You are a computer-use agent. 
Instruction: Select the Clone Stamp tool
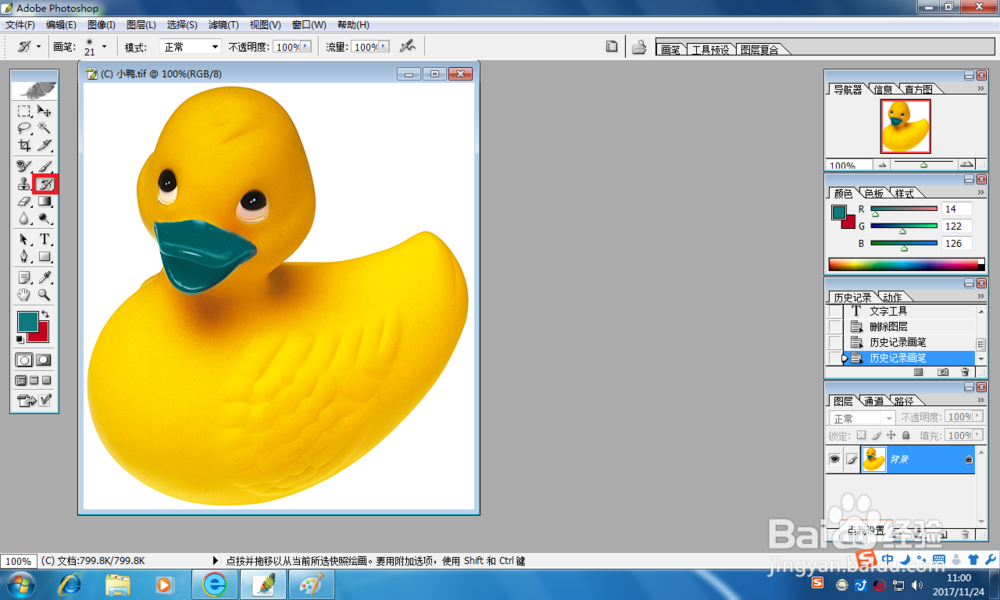click(x=24, y=184)
